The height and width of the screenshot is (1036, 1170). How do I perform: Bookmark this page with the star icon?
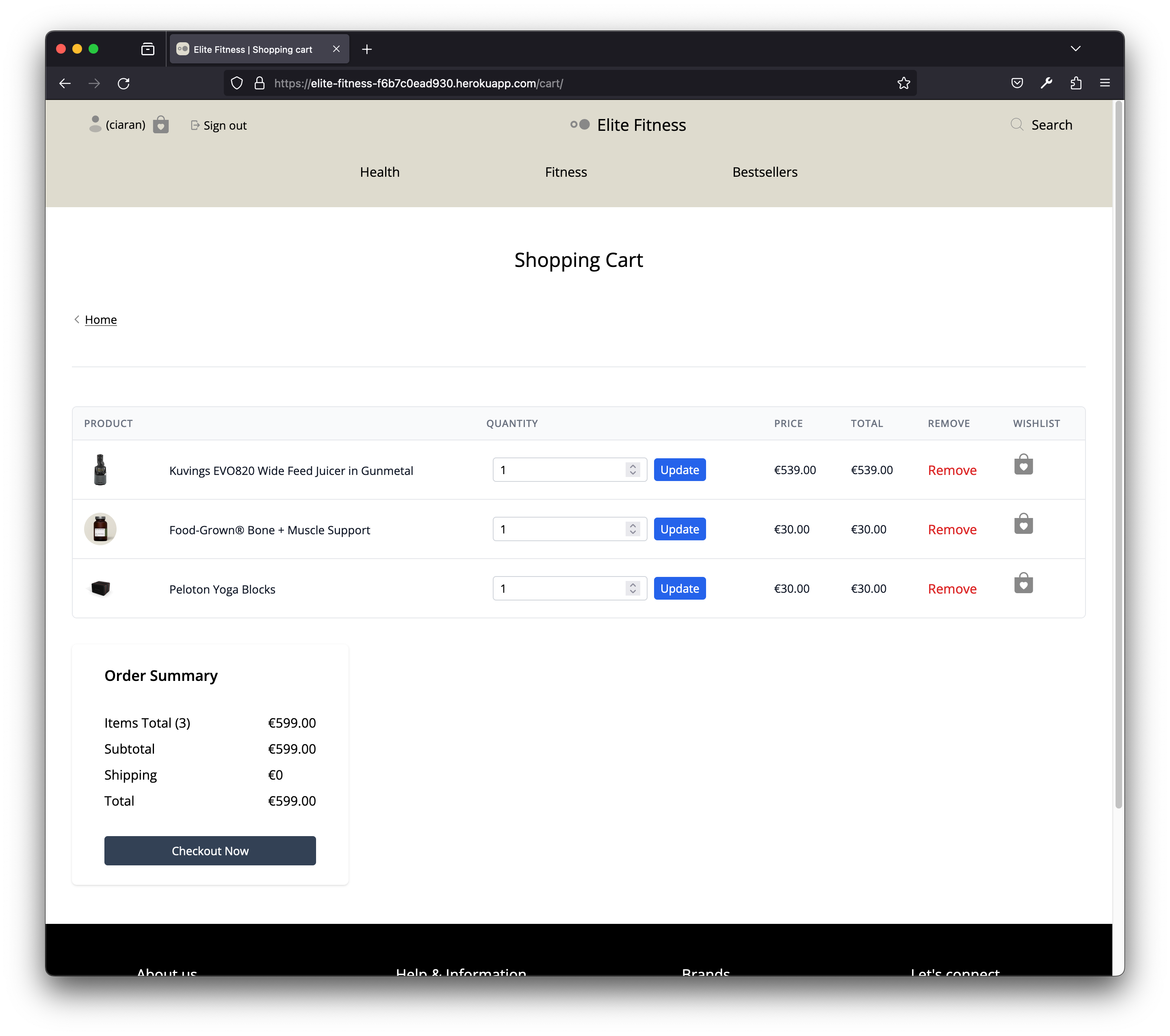point(904,84)
